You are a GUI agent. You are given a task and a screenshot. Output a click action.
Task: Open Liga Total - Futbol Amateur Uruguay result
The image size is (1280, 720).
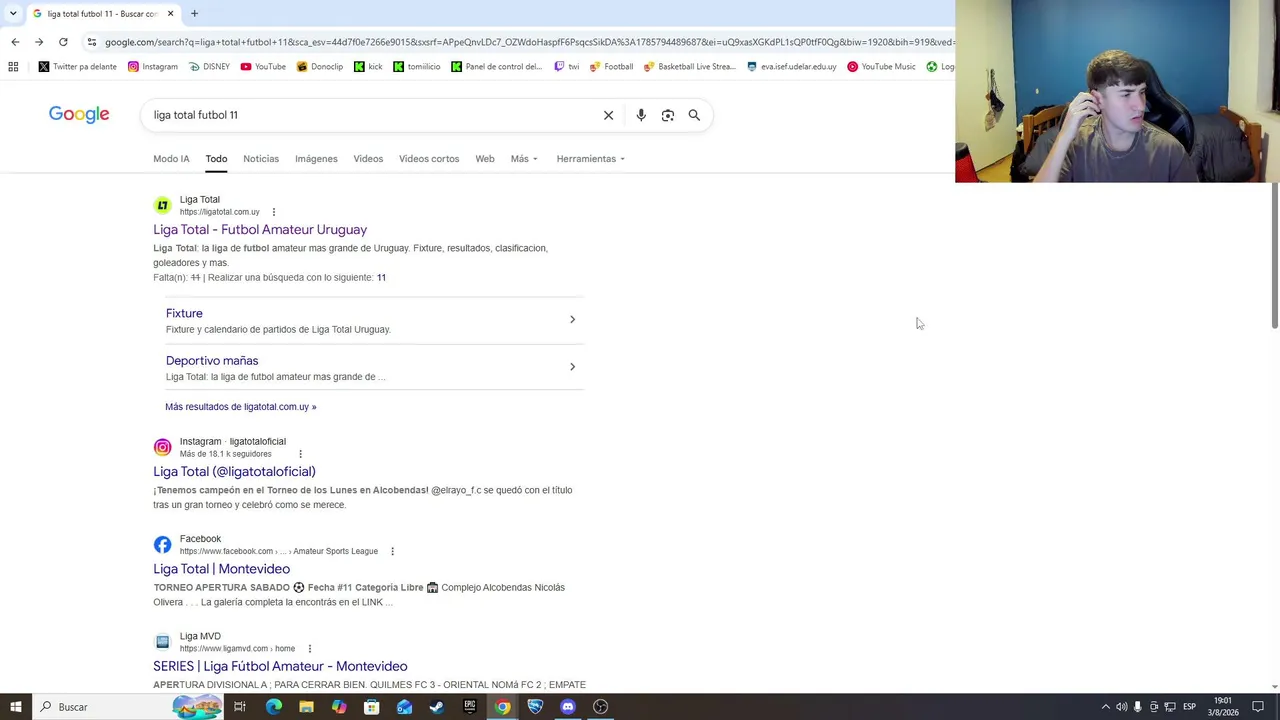tap(260, 230)
